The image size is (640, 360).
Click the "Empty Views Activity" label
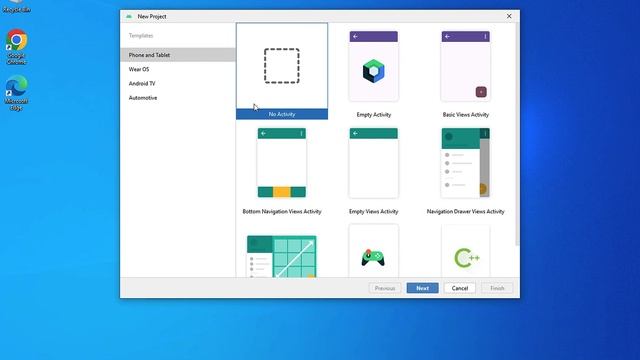[x=373, y=211]
